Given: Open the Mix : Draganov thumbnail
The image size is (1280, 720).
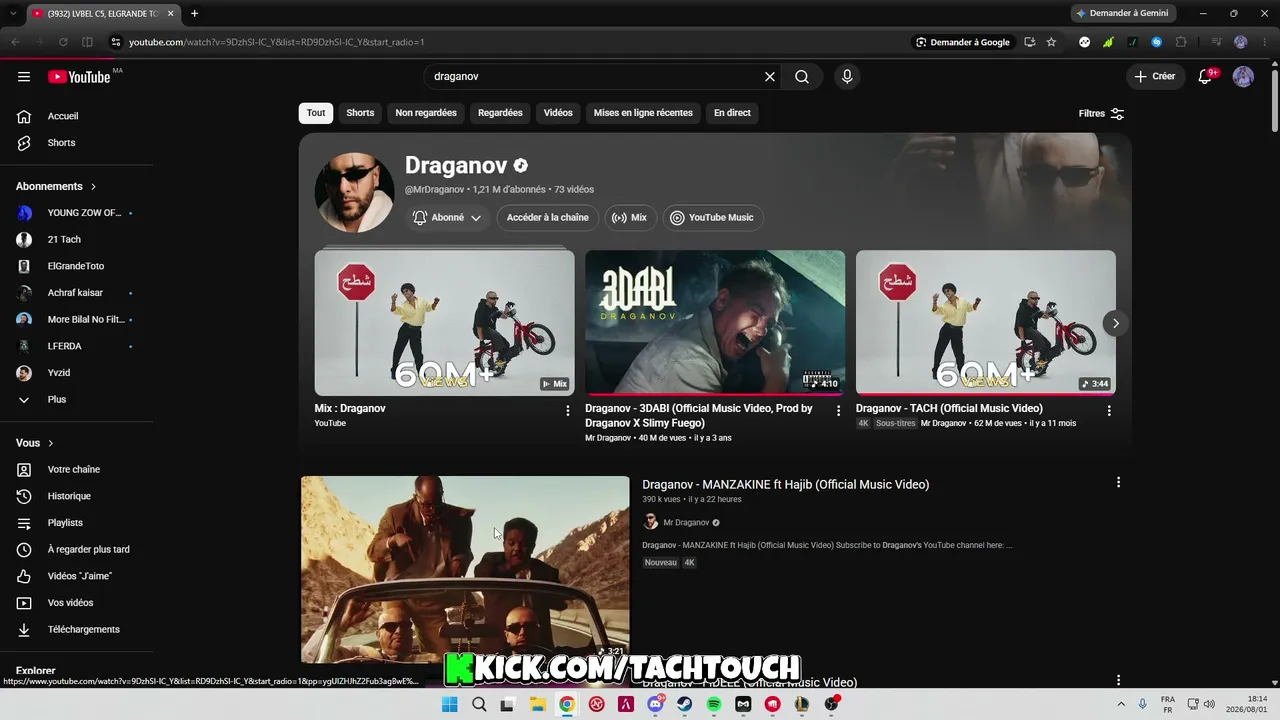Looking at the screenshot, I should [445, 323].
